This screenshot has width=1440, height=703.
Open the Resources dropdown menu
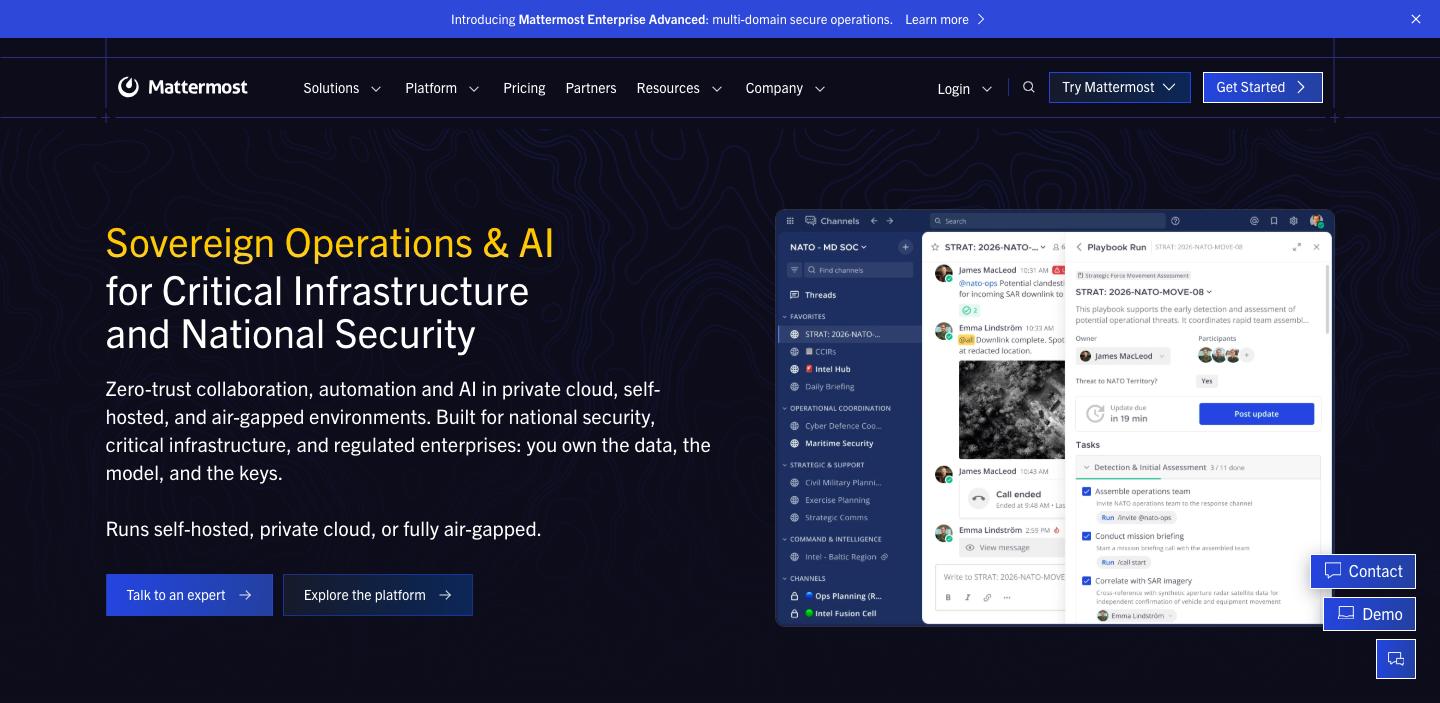[679, 88]
